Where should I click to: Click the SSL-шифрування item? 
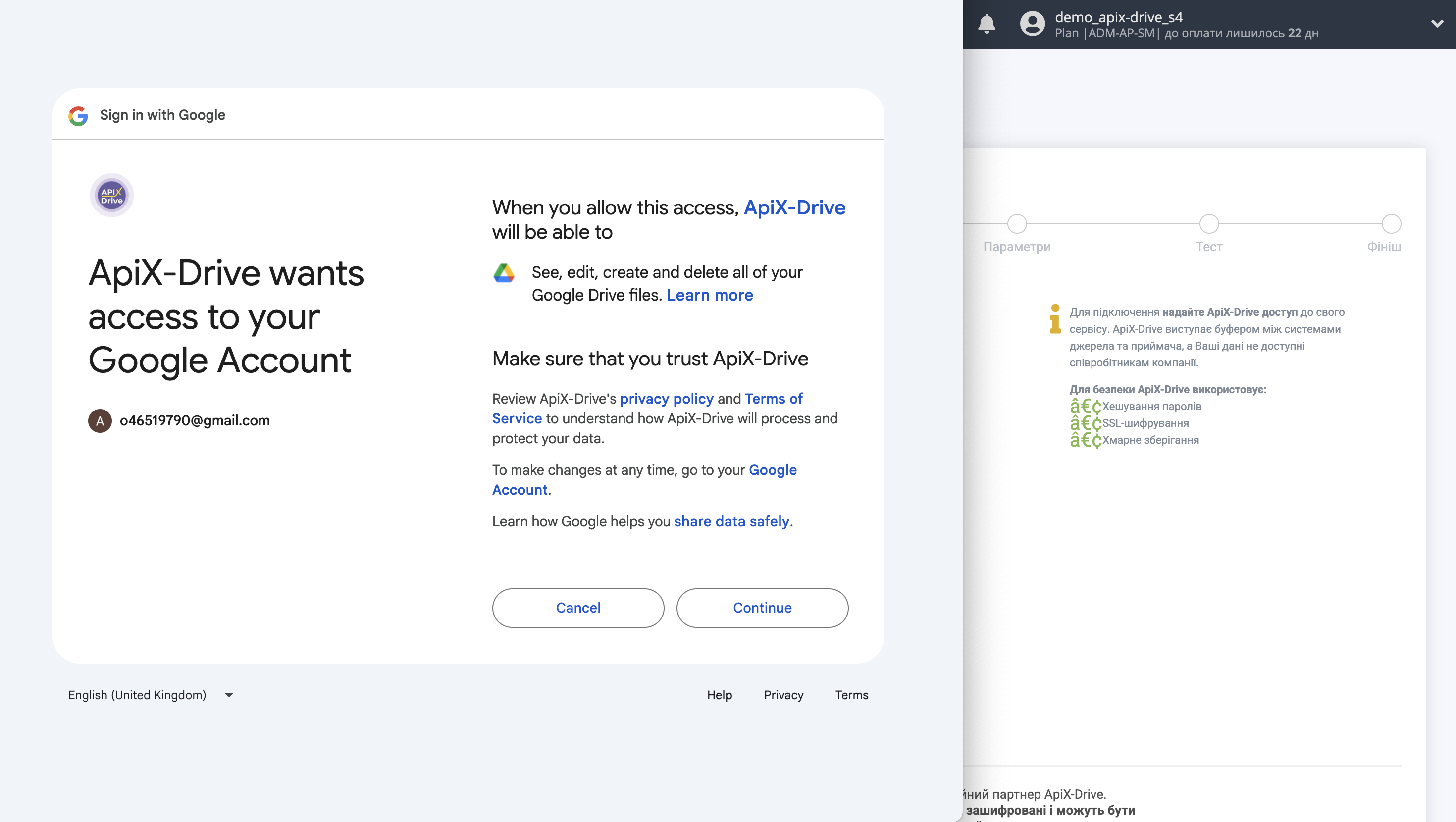point(1145,423)
